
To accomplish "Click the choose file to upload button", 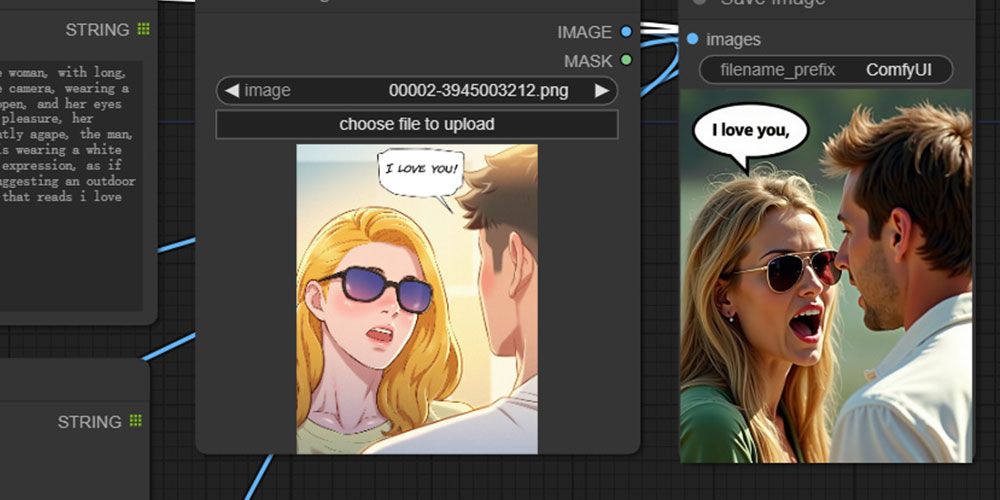I will tap(417, 124).
